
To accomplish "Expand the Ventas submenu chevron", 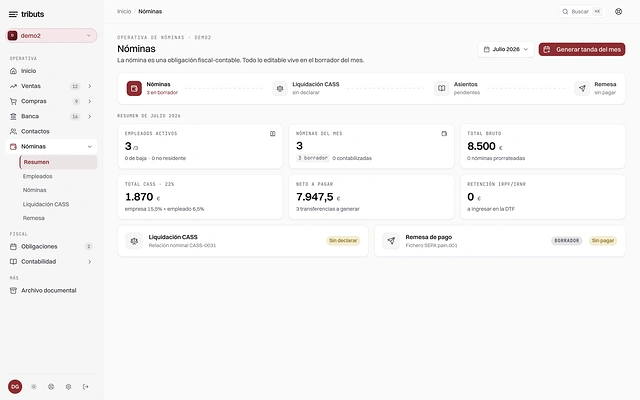I will (x=89, y=86).
